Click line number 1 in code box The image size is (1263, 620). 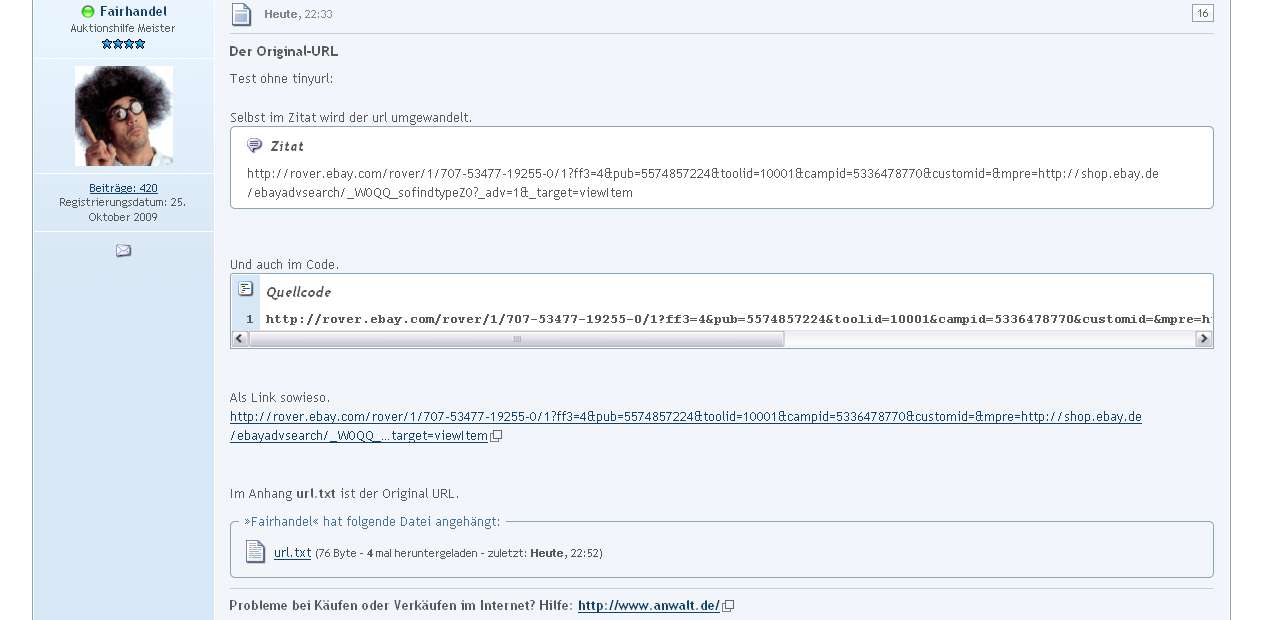click(x=249, y=319)
